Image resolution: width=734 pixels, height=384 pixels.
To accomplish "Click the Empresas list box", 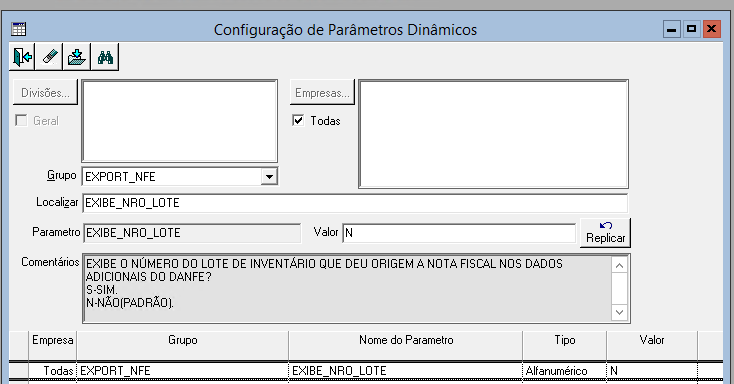I will click(493, 134).
